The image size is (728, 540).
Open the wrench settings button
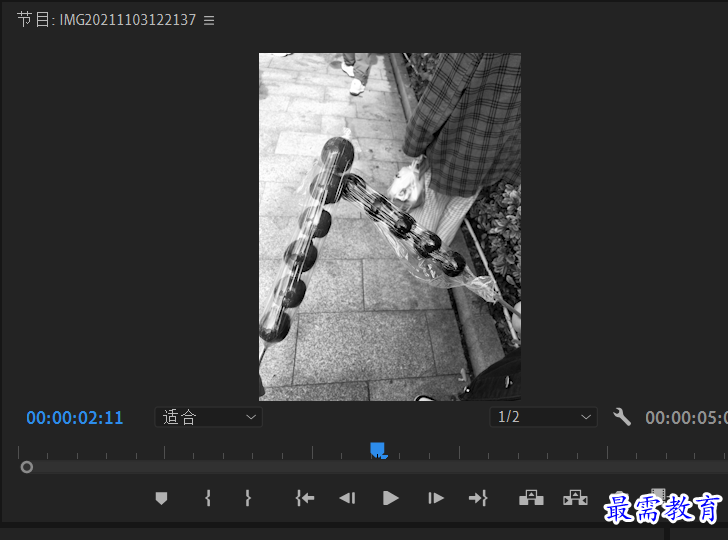(x=622, y=417)
